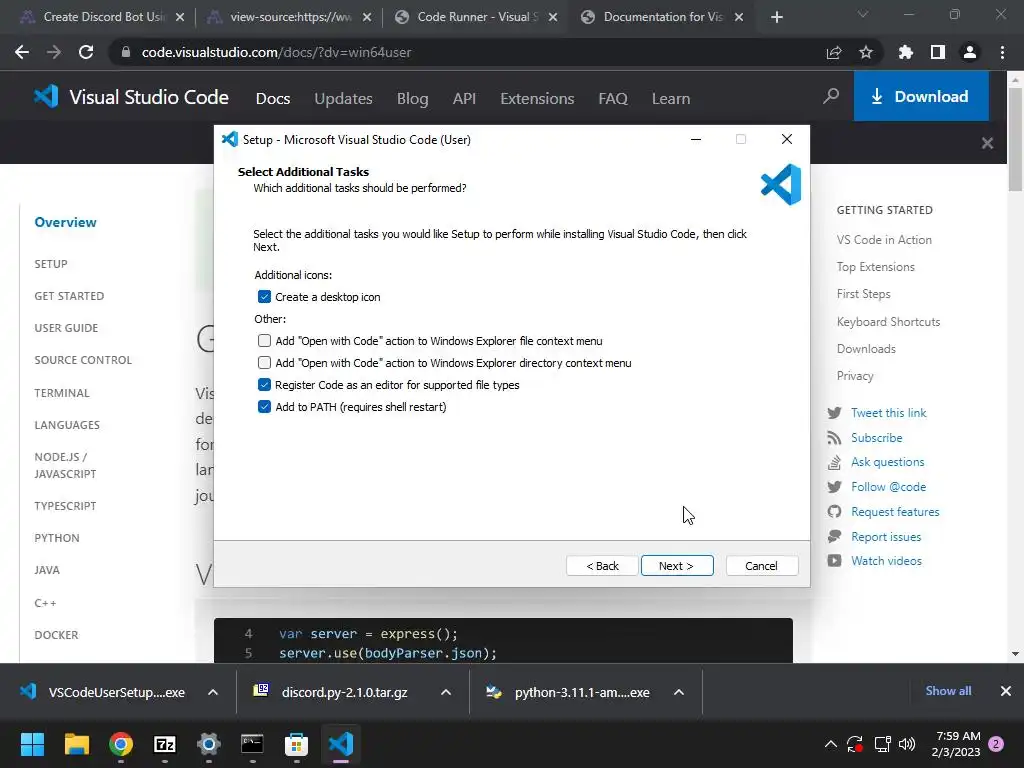Open the Windows Start menu
The image size is (1024, 768).
pyautogui.click(x=32, y=744)
